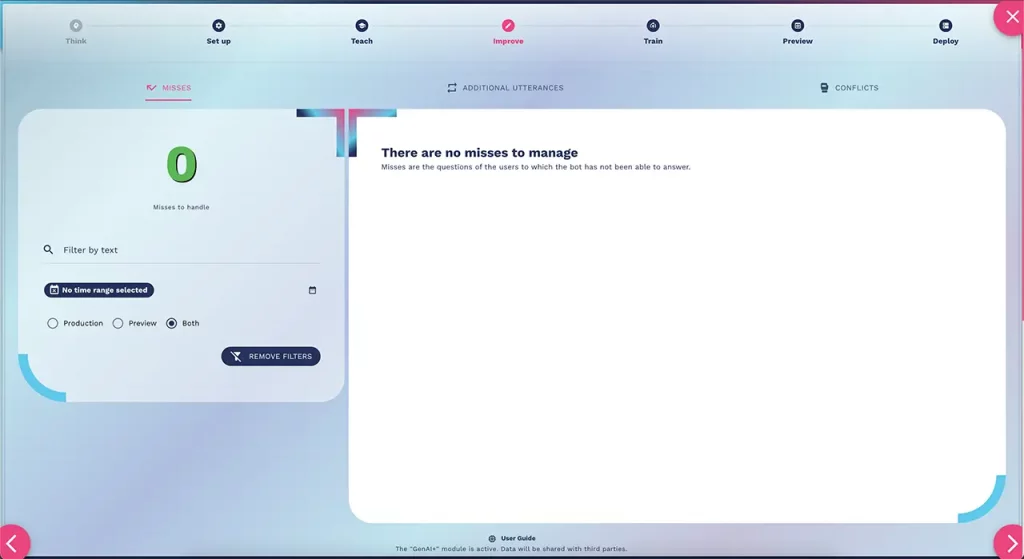Open the Deploy step icon

pos(945,25)
